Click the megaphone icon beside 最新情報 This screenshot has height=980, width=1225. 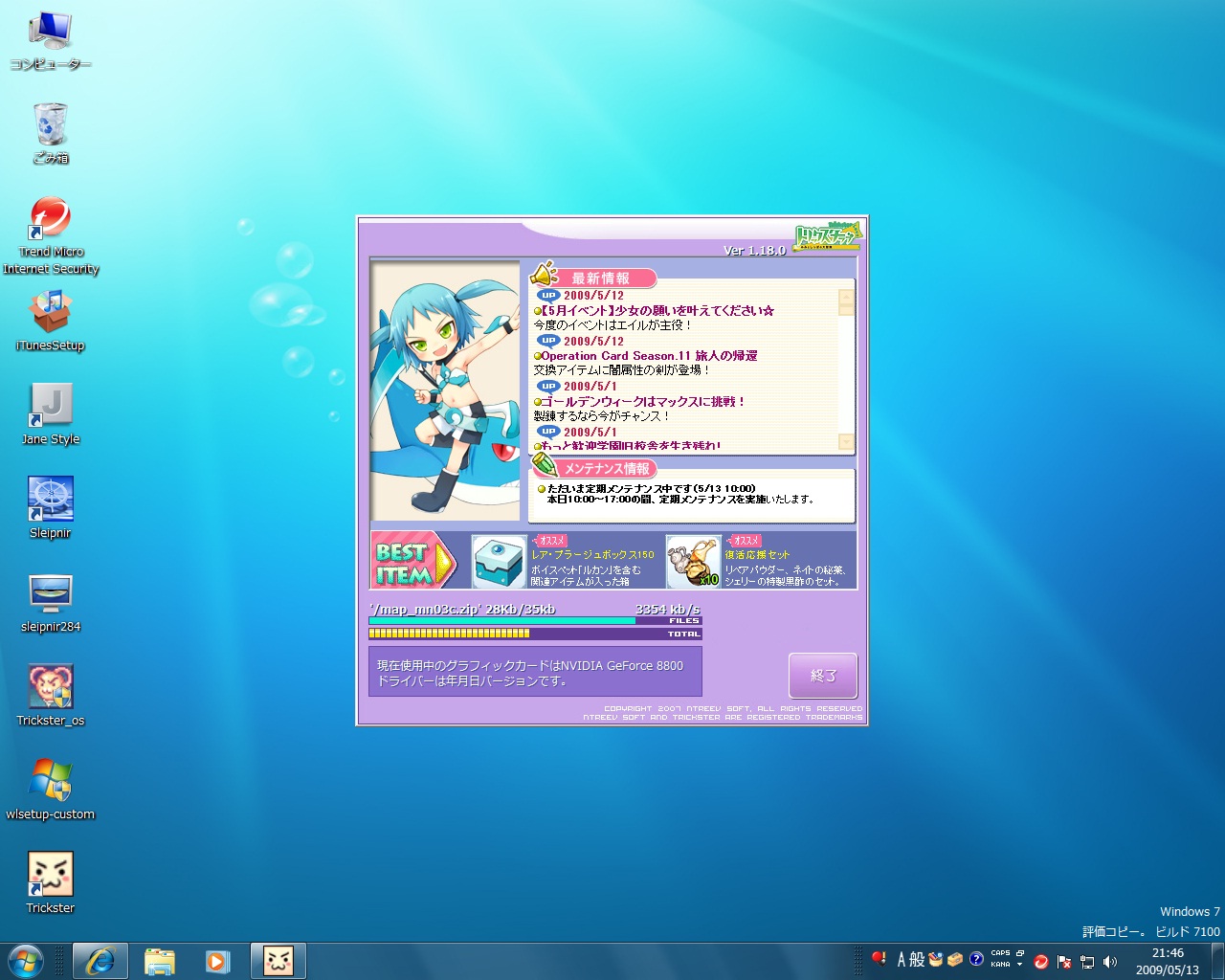[x=544, y=275]
